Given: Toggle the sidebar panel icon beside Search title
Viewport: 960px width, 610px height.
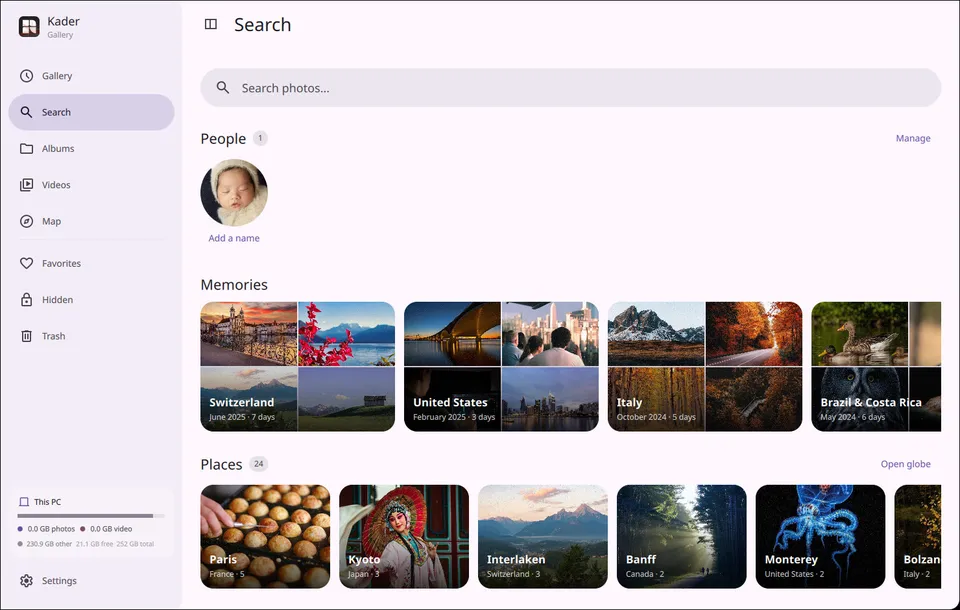Looking at the screenshot, I should coord(211,24).
